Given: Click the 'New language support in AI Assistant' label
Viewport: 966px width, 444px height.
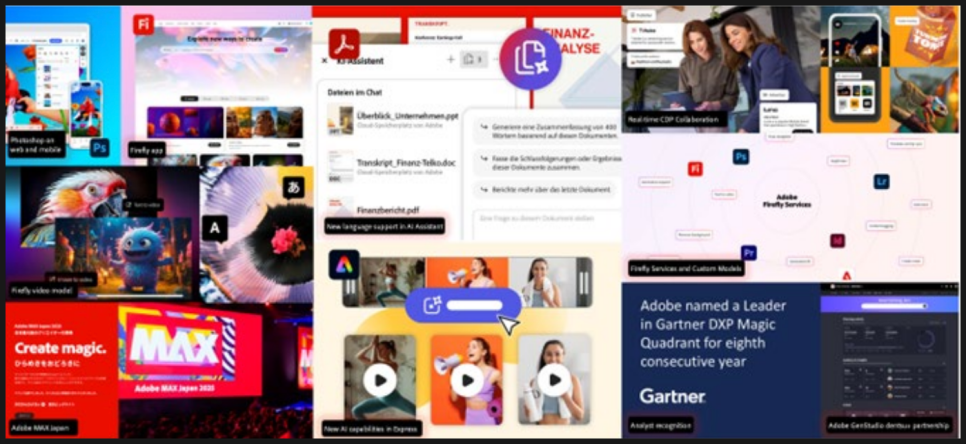Looking at the screenshot, I should pyautogui.click(x=384, y=227).
